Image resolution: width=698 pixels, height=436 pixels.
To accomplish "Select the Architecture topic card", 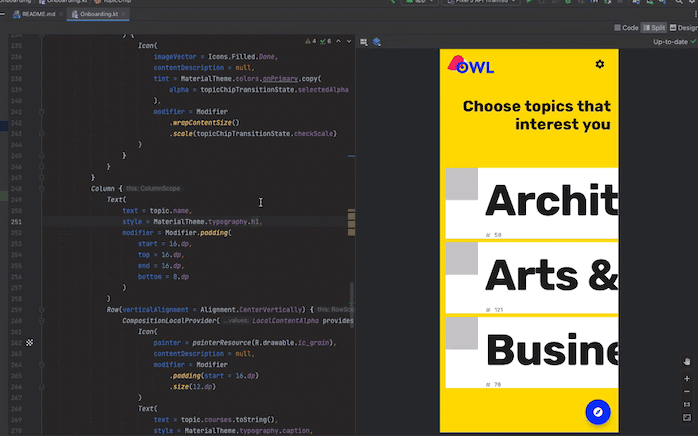I will 530,204.
